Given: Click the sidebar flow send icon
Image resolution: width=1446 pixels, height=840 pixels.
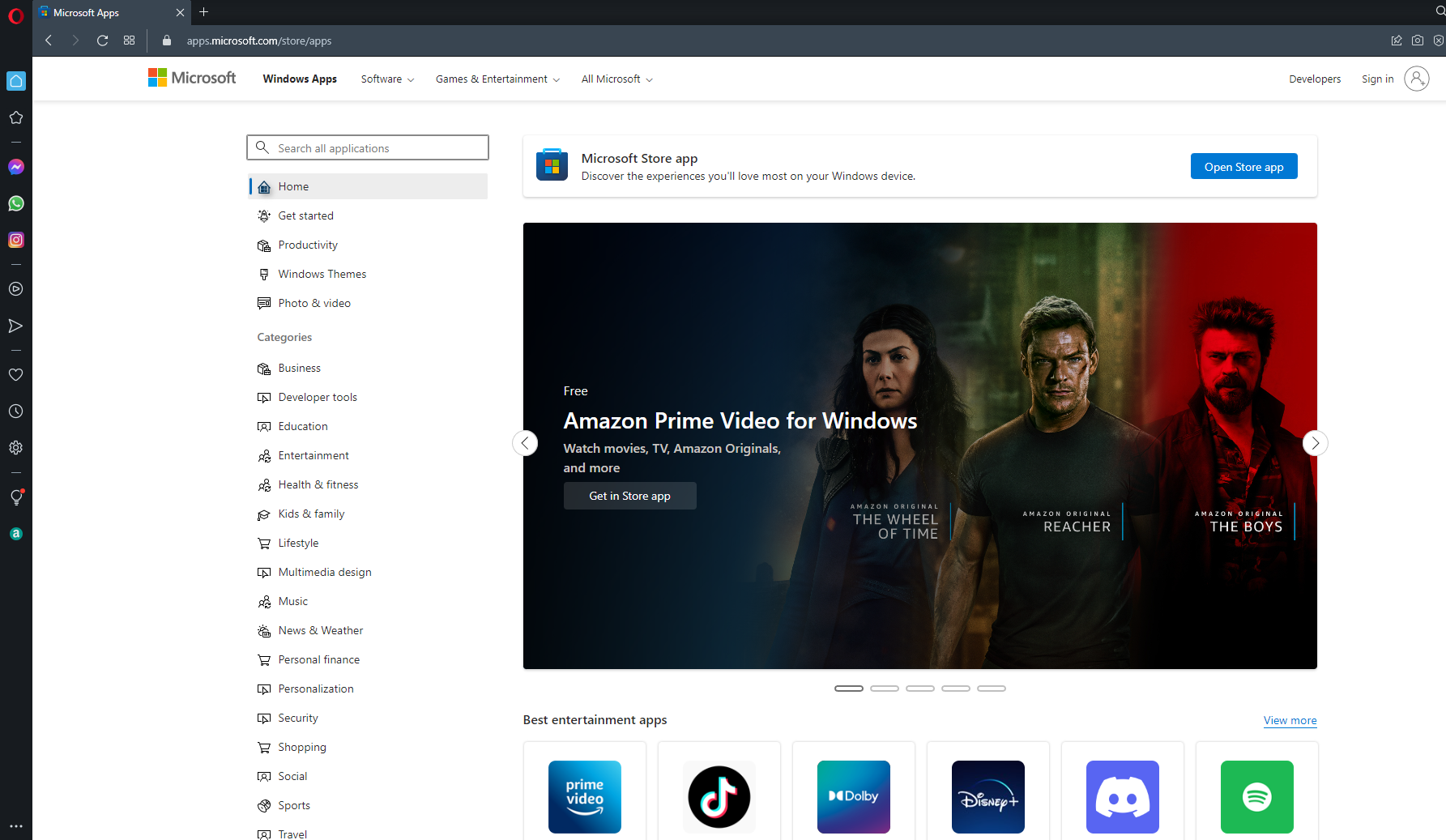Looking at the screenshot, I should coord(16,326).
